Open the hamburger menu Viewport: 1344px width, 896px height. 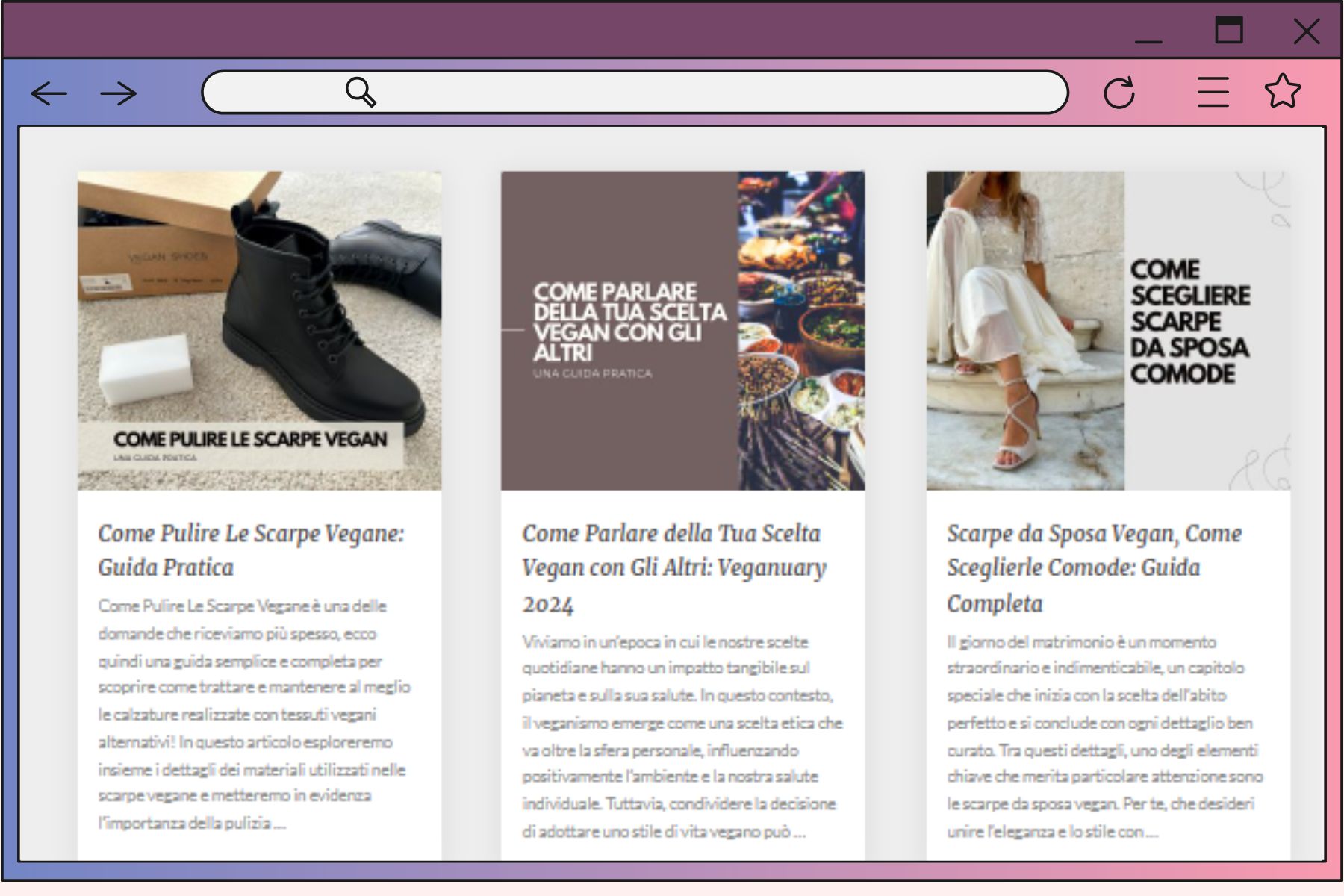pos(1213,93)
